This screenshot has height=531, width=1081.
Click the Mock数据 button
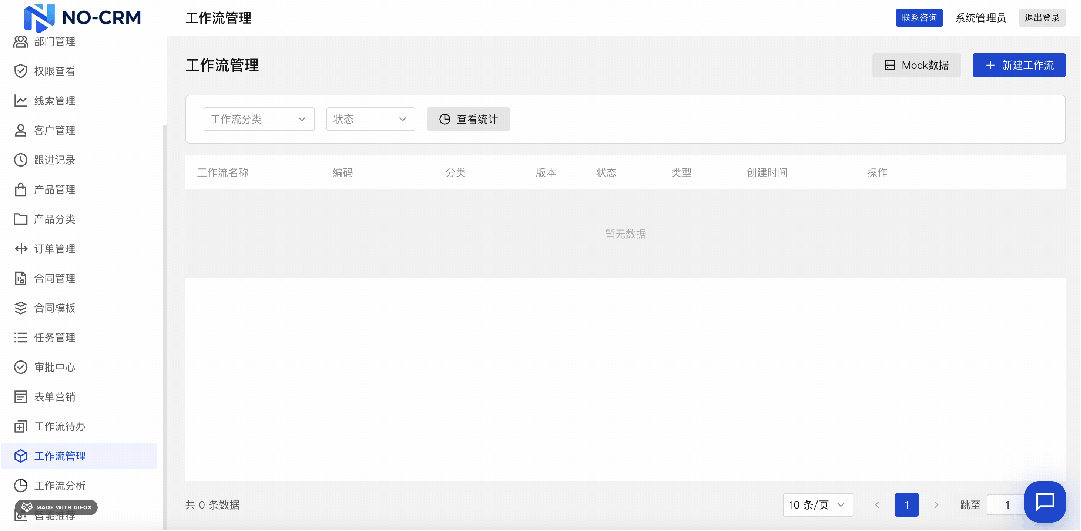coord(916,66)
